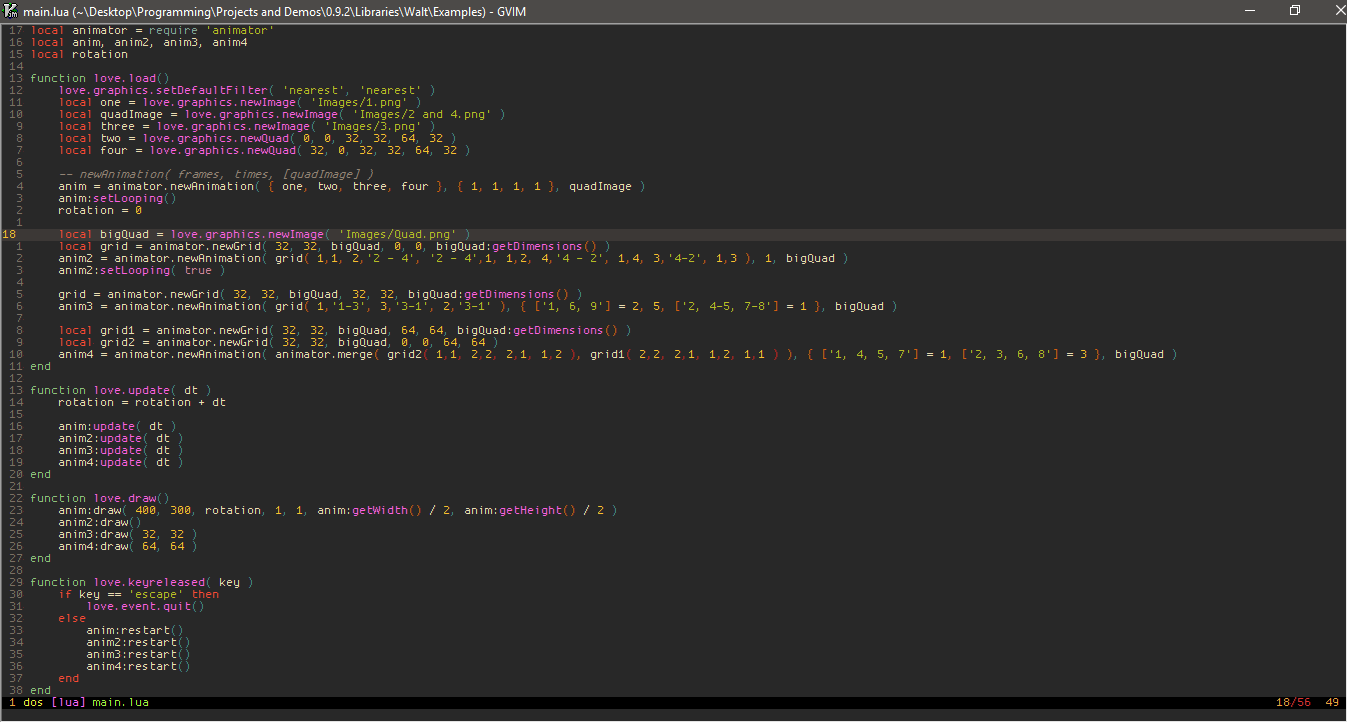
Task: Click 'anim:restart()' call
Action: point(135,630)
